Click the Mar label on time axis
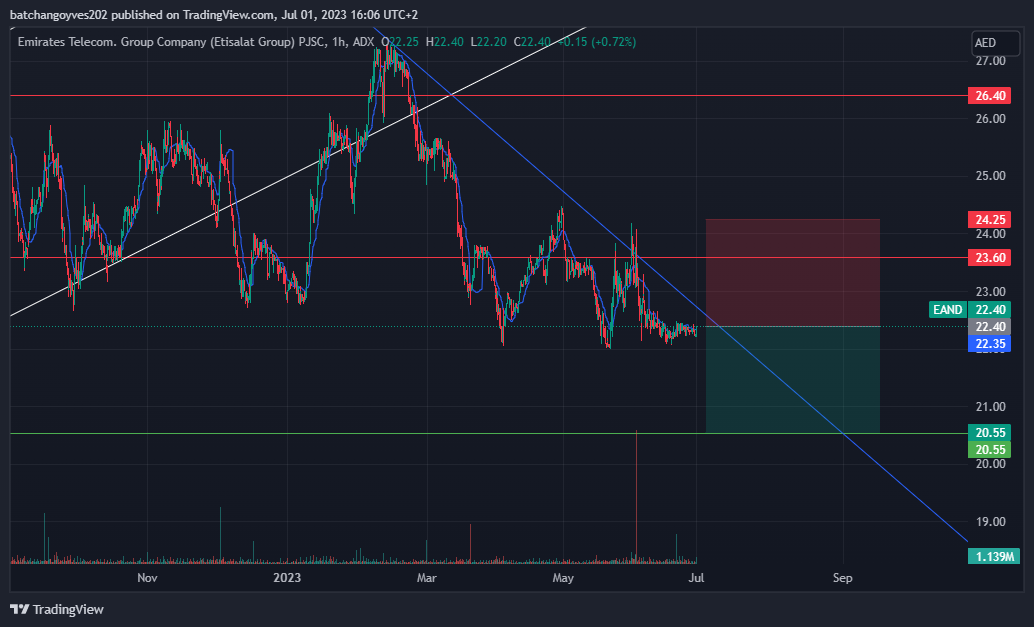The image size is (1034, 627). coord(427,578)
